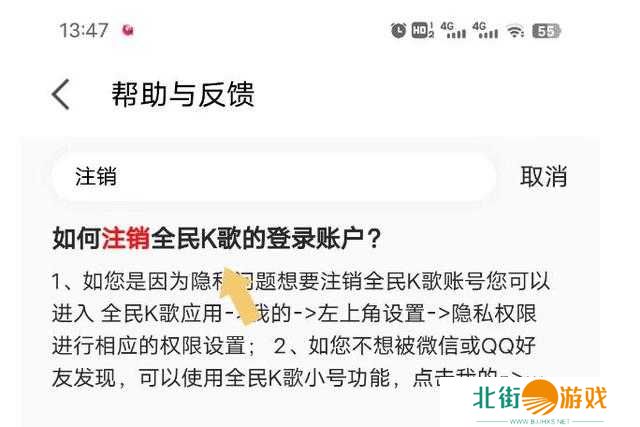Focus the search field containing 注销
The height and width of the screenshot is (427, 640).
tap(274, 177)
